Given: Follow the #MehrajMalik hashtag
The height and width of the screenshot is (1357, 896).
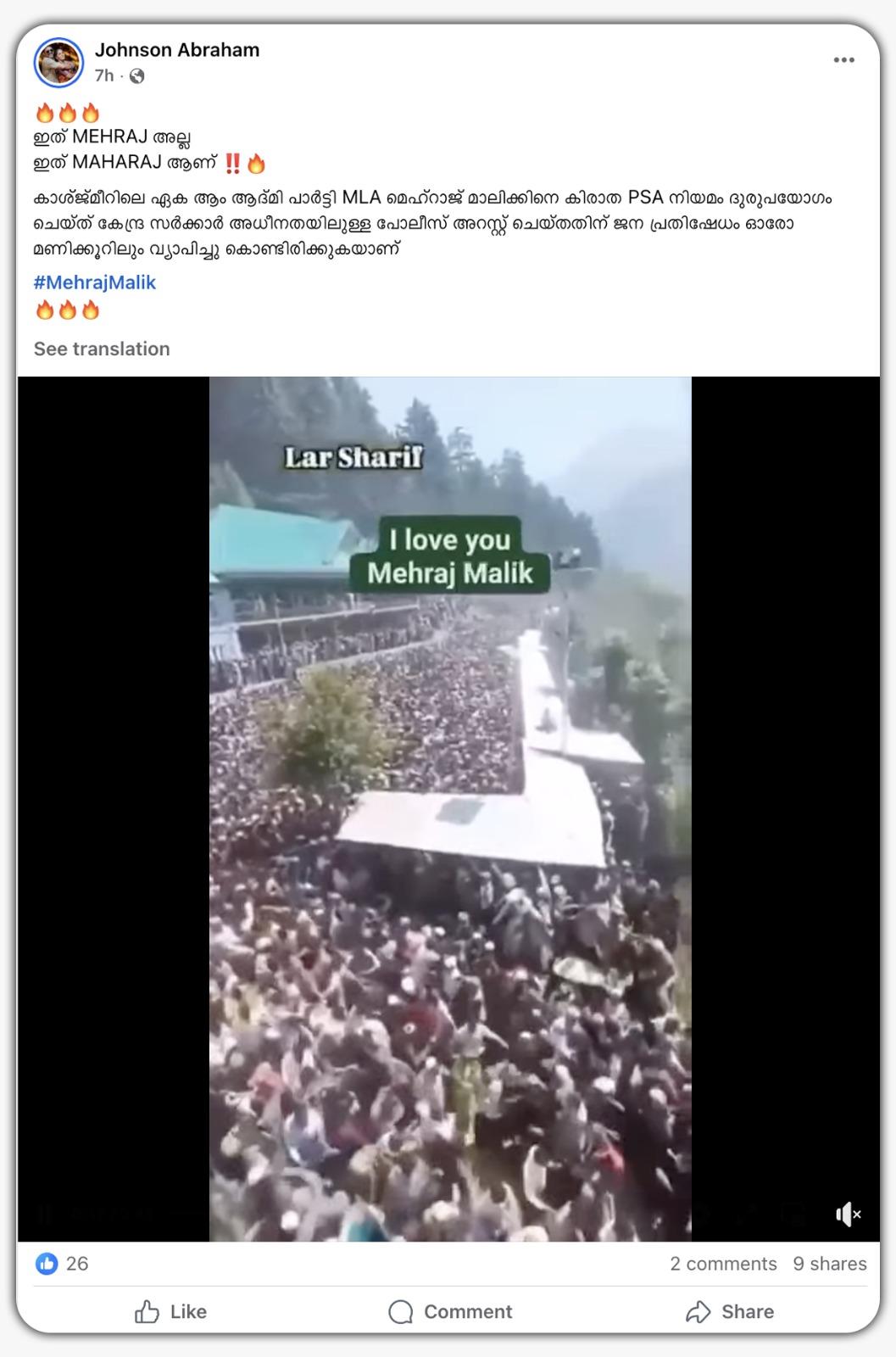Looking at the screenshot, I should tap(95, 282).
